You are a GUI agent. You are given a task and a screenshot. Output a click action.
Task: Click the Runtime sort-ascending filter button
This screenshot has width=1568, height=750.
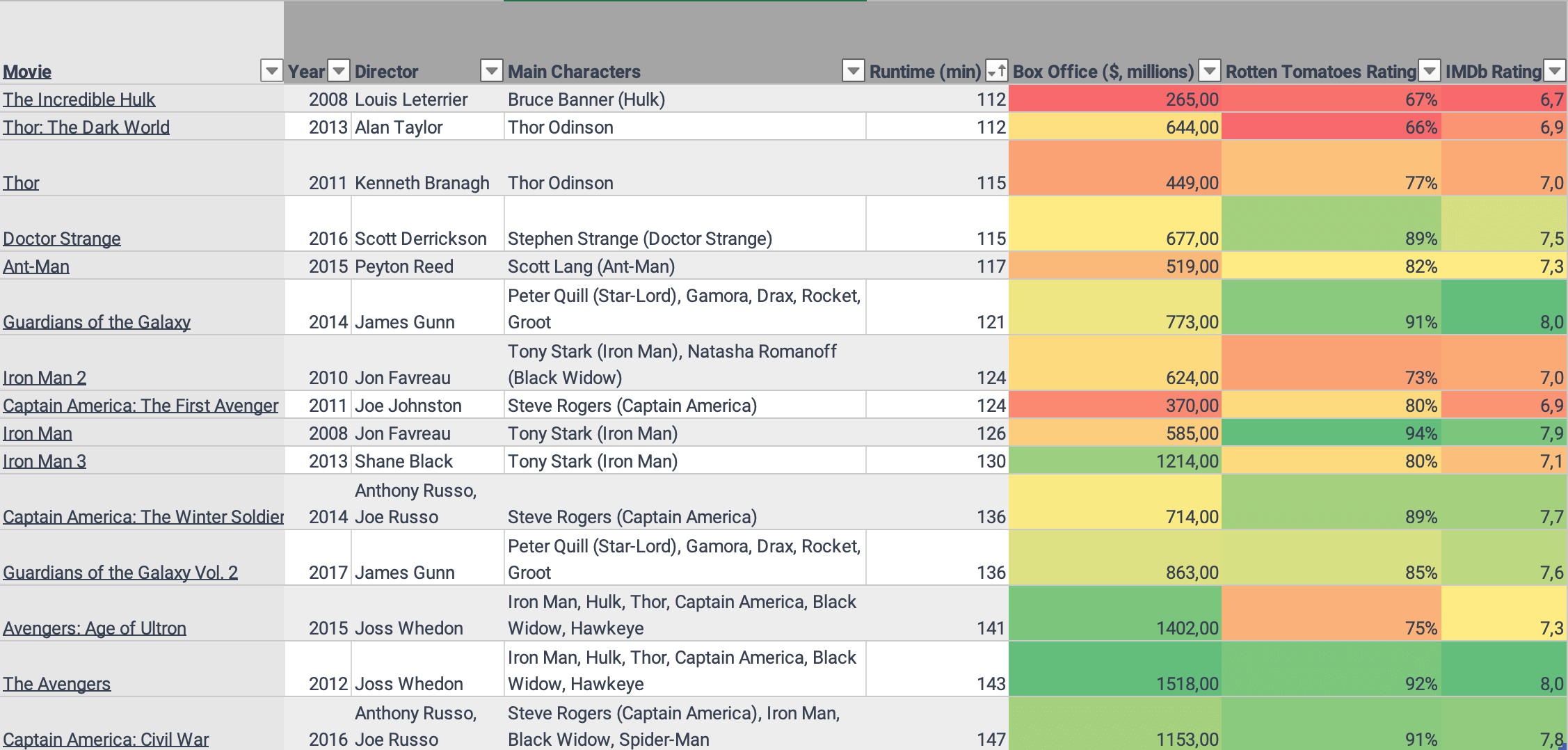[996, 71]
